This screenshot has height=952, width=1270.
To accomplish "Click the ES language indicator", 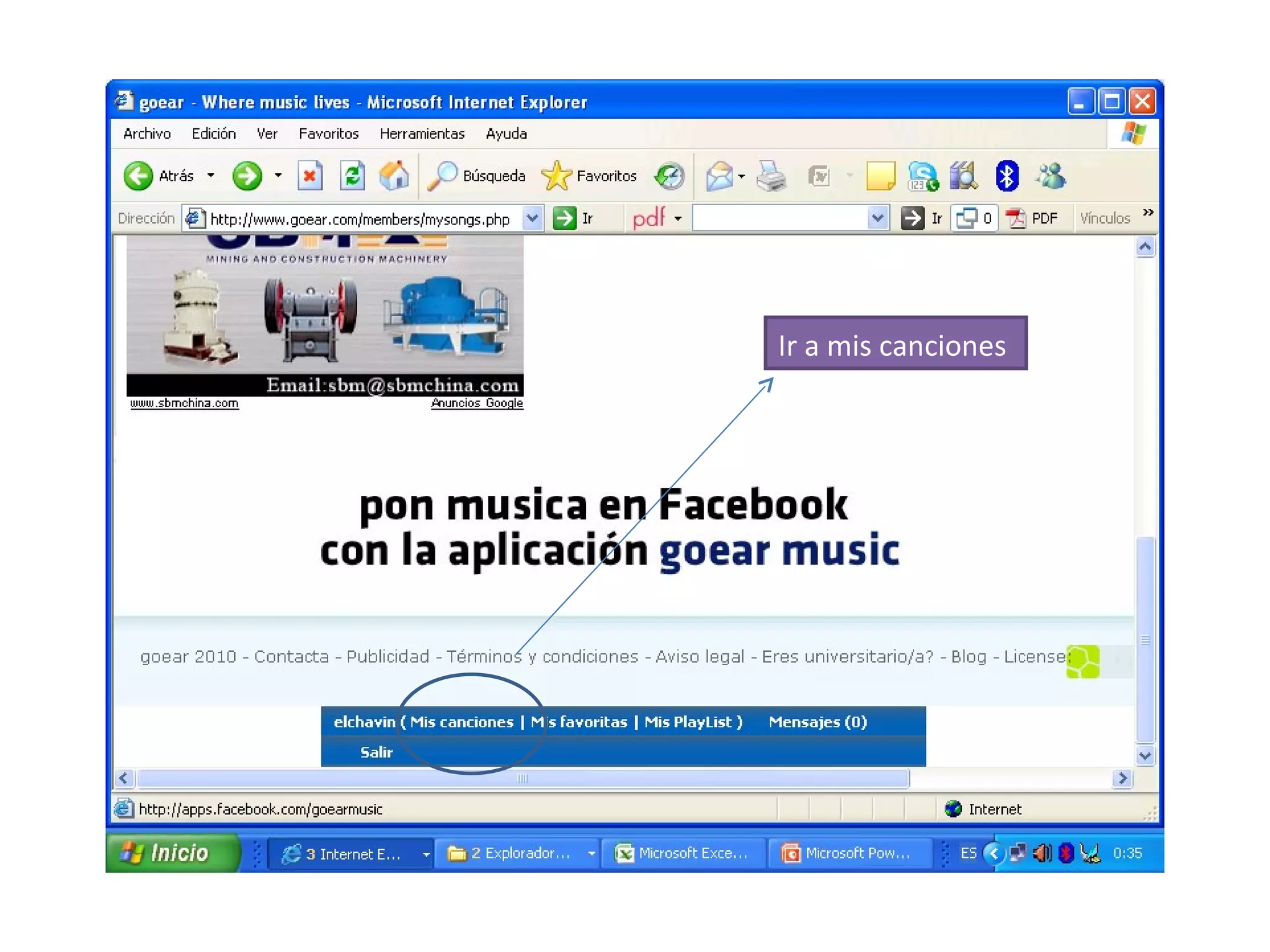I will (968, 854).
